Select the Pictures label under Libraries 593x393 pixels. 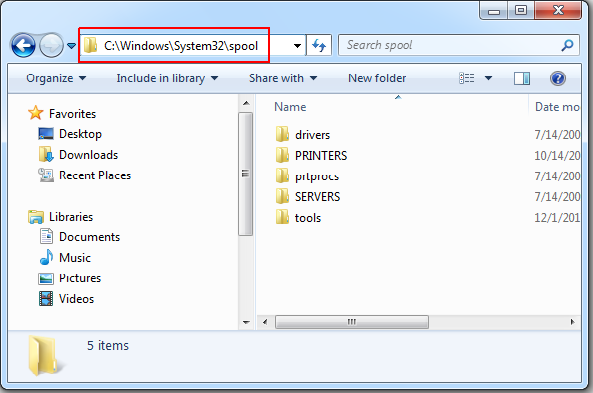point(80,278)
